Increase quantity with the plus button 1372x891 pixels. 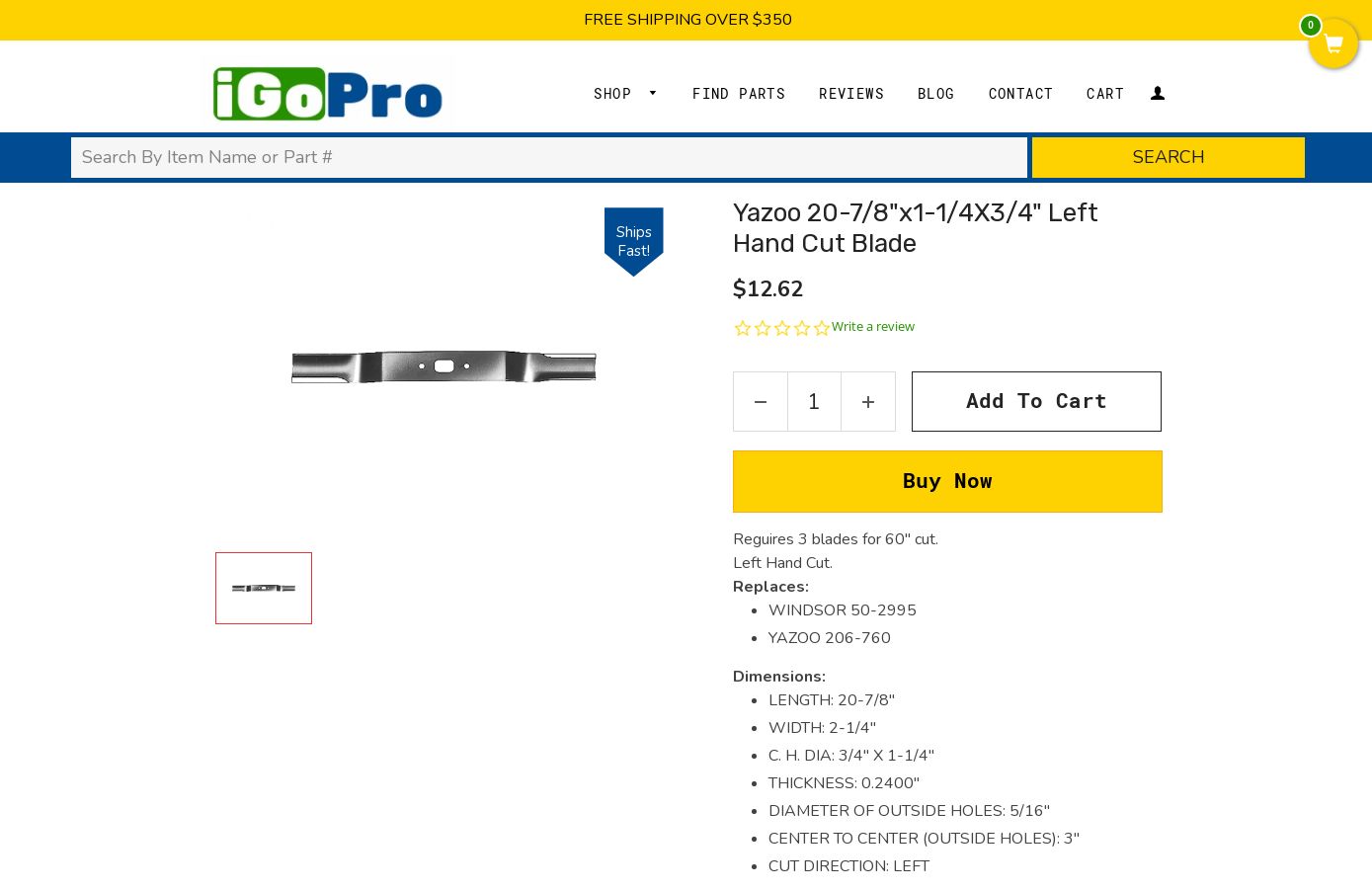pyautogui.click(x=868, y=402)
